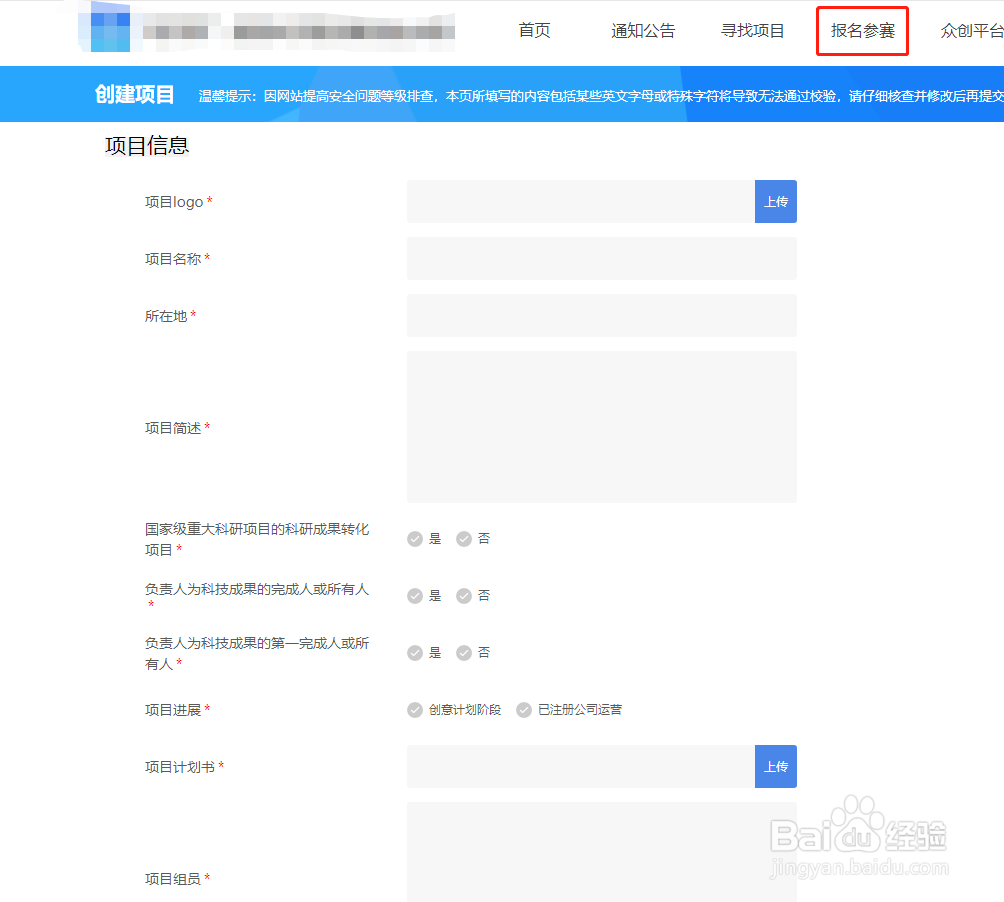Select 否 for 负责人为科技成果的完成人或所有人
1004x902 pixels.
click(462, 595)
